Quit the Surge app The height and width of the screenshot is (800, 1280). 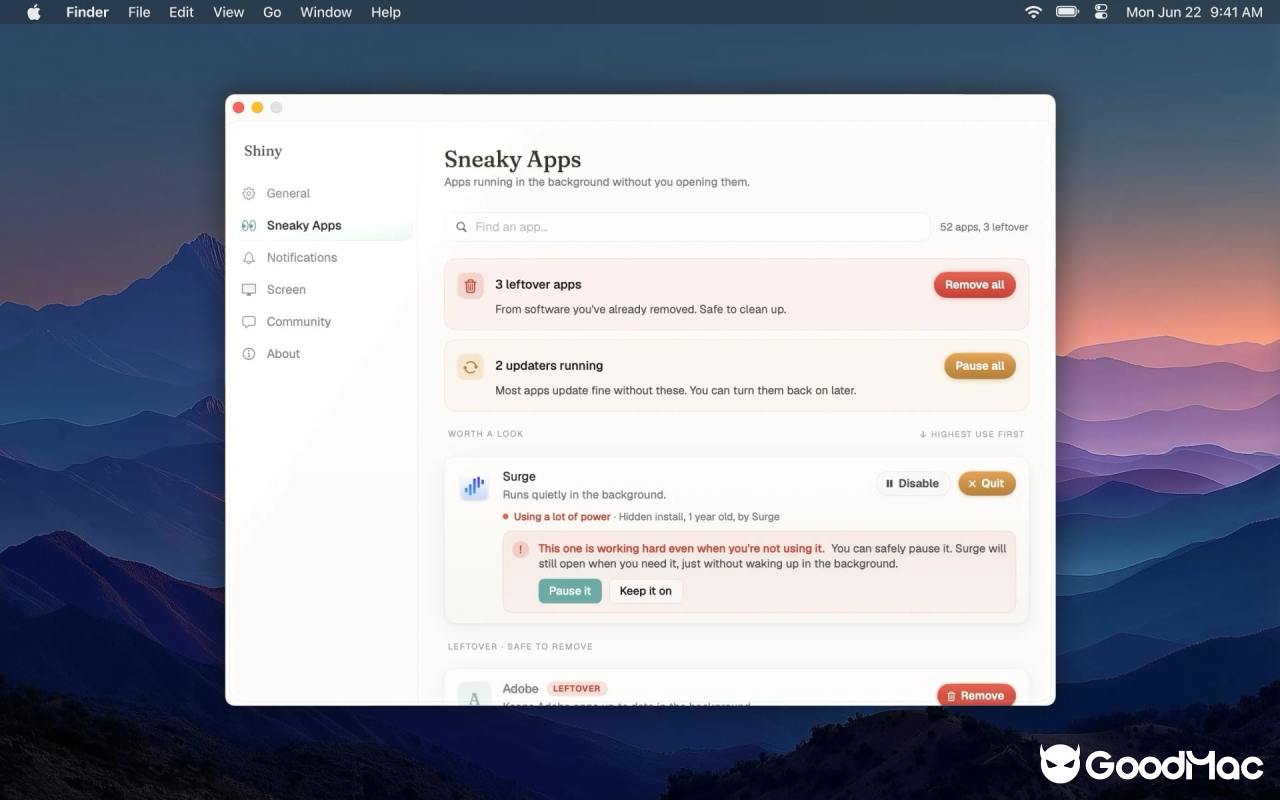click(x=987, y=483)
